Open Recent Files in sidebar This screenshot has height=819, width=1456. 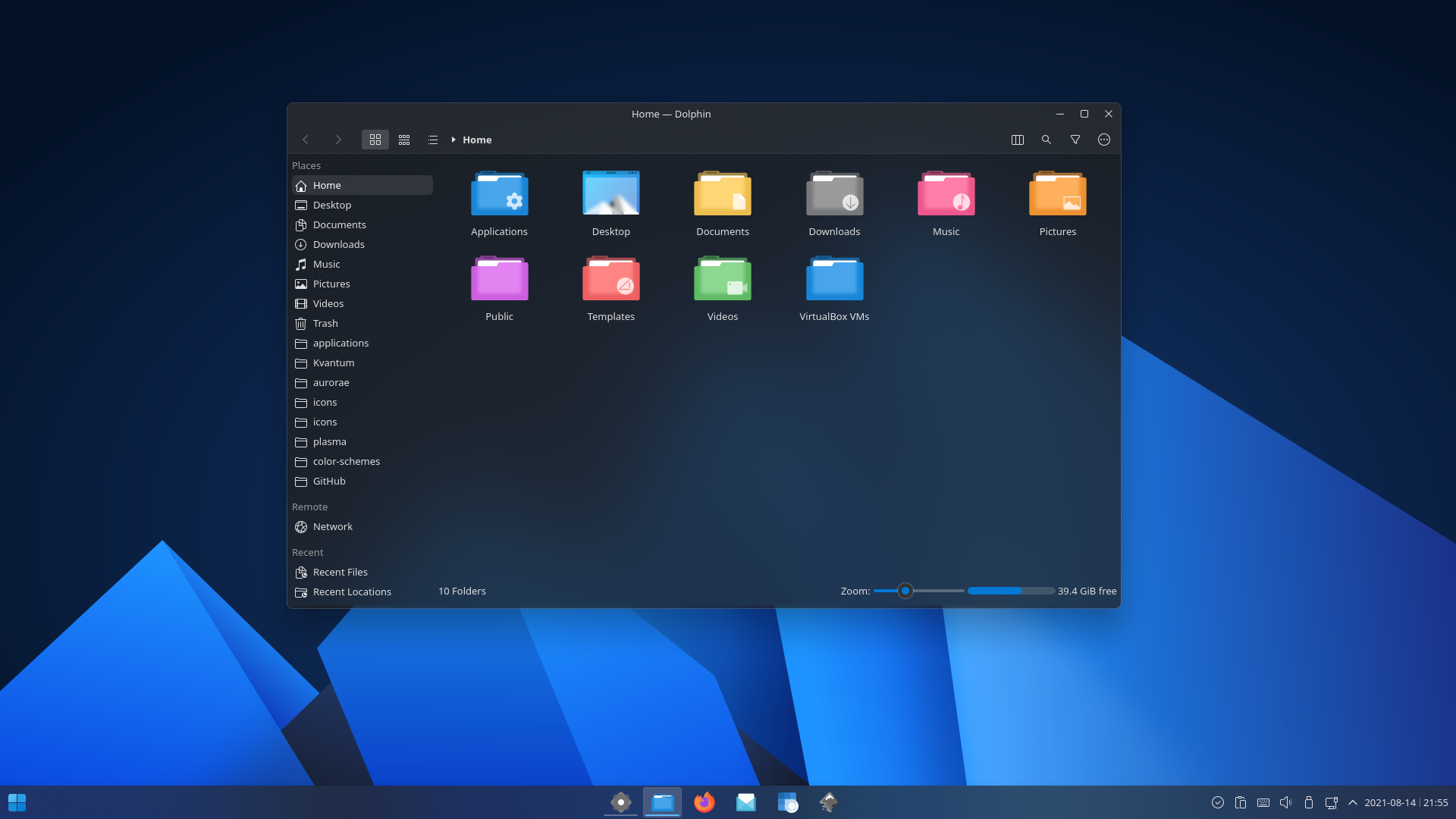coord(362,572)
